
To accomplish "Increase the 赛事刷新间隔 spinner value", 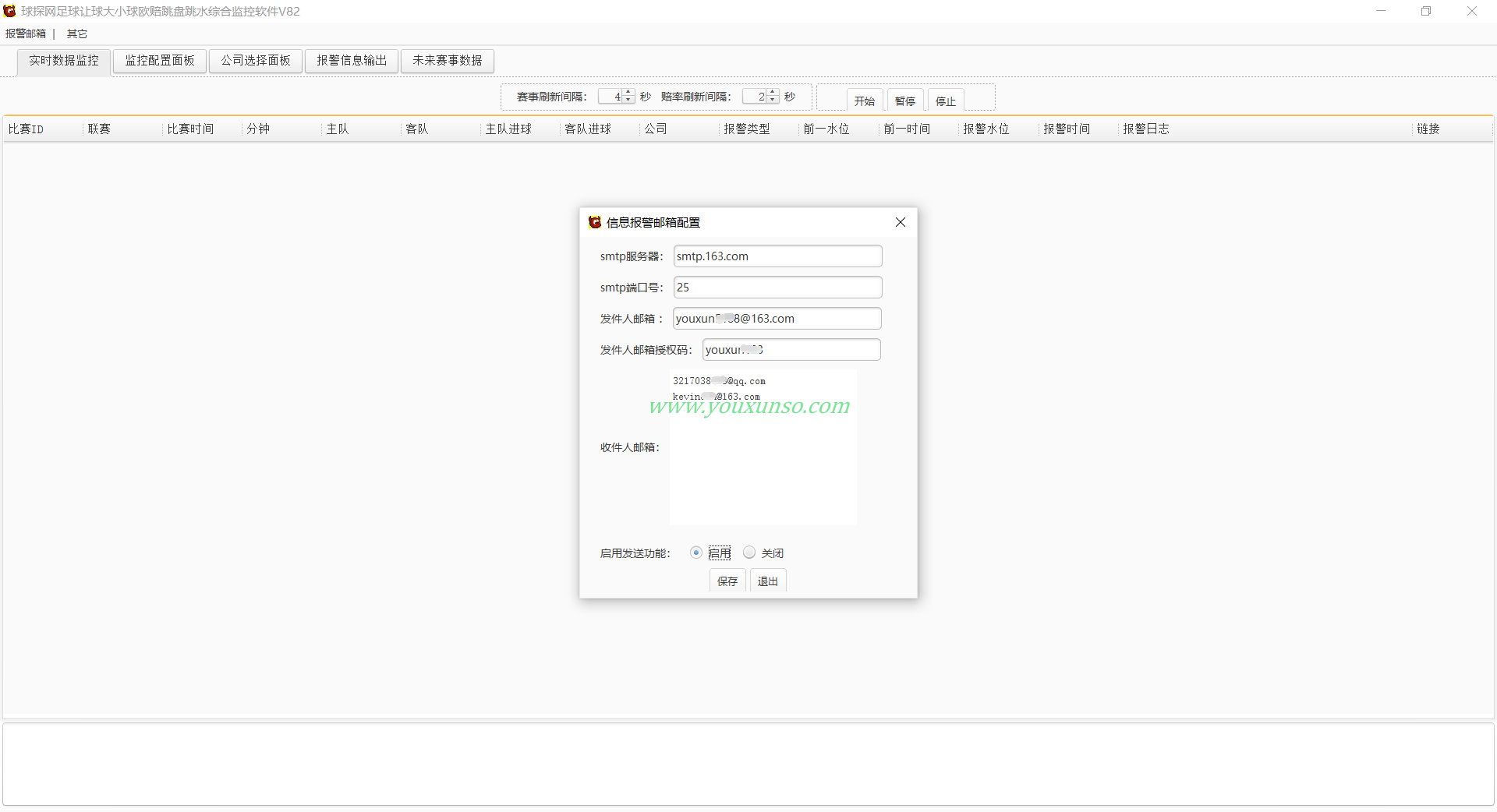I will pos(628,93).
